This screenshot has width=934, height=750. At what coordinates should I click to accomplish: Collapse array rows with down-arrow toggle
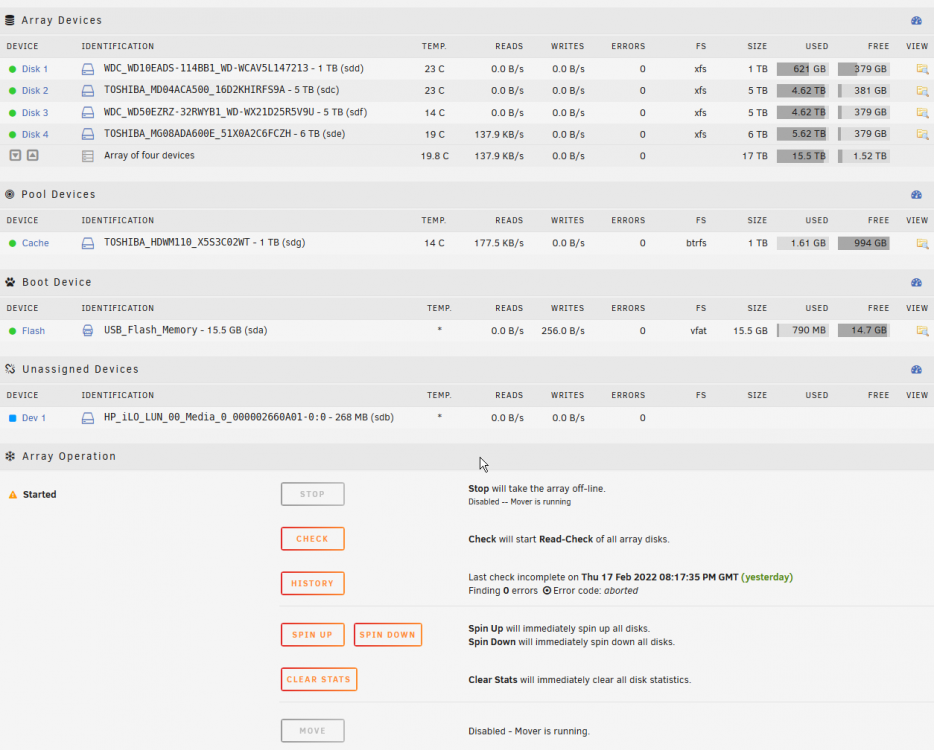click(15, 155)
